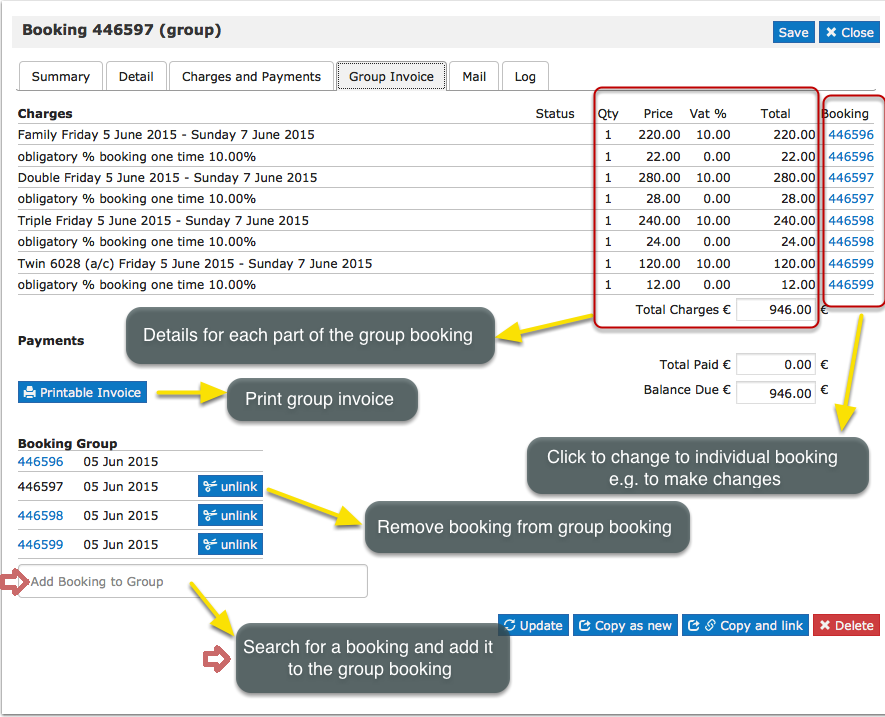Delete the booking with the red button

pyautogui.click(x=846, y=625)
